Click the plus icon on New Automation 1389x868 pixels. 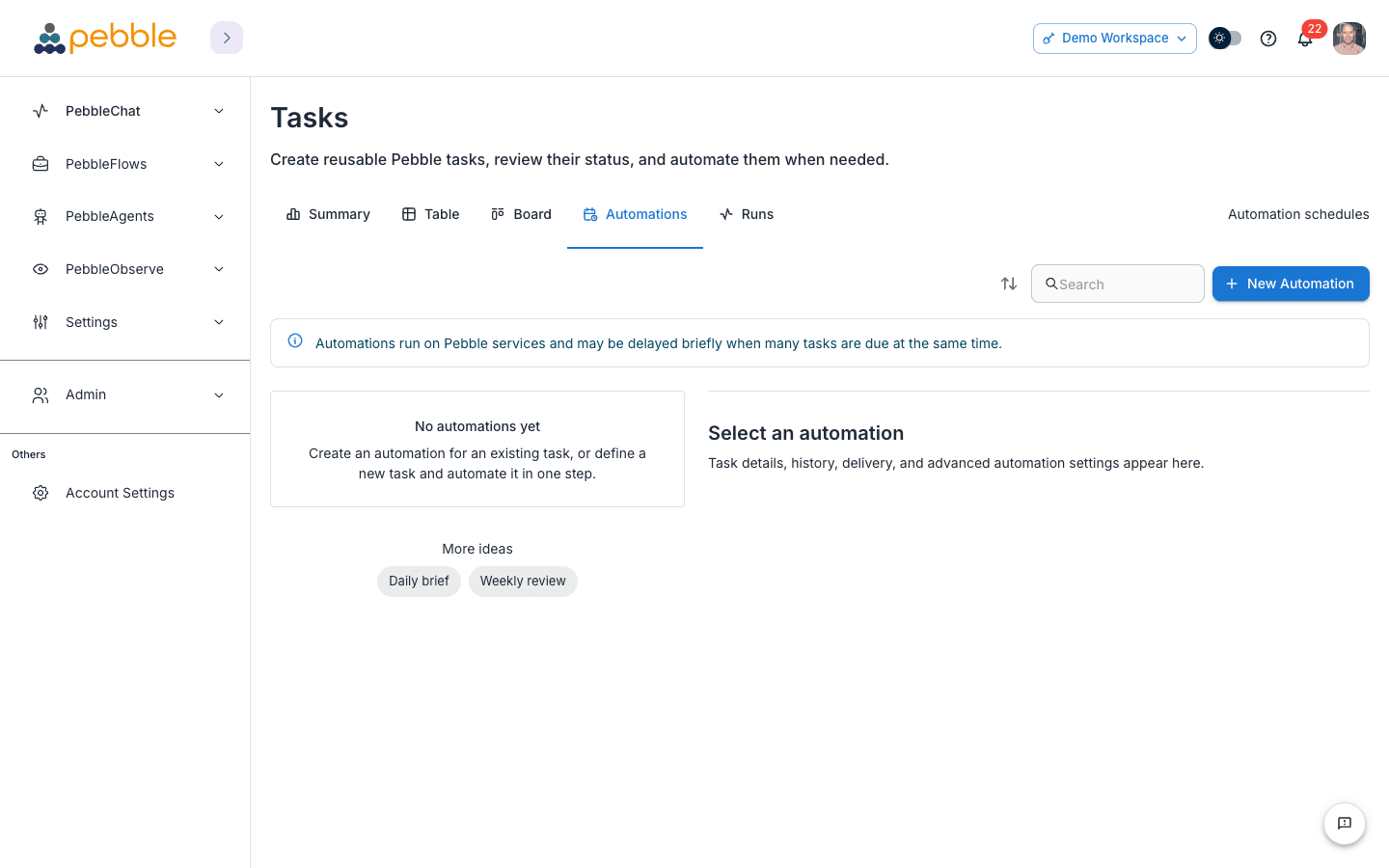(x=1232, y=284)
